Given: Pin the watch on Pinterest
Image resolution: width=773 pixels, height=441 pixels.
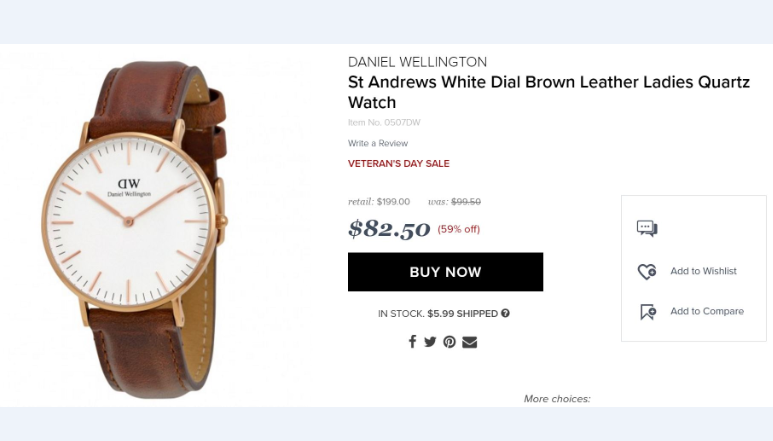Looking at the screenshot, I should 450,342.
